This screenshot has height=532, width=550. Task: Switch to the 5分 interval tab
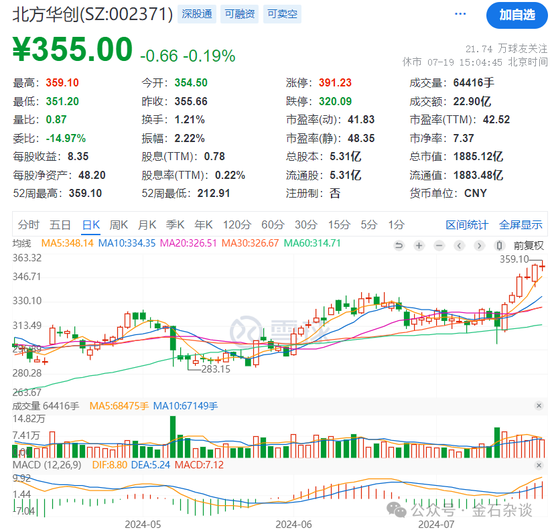point(369,224)
